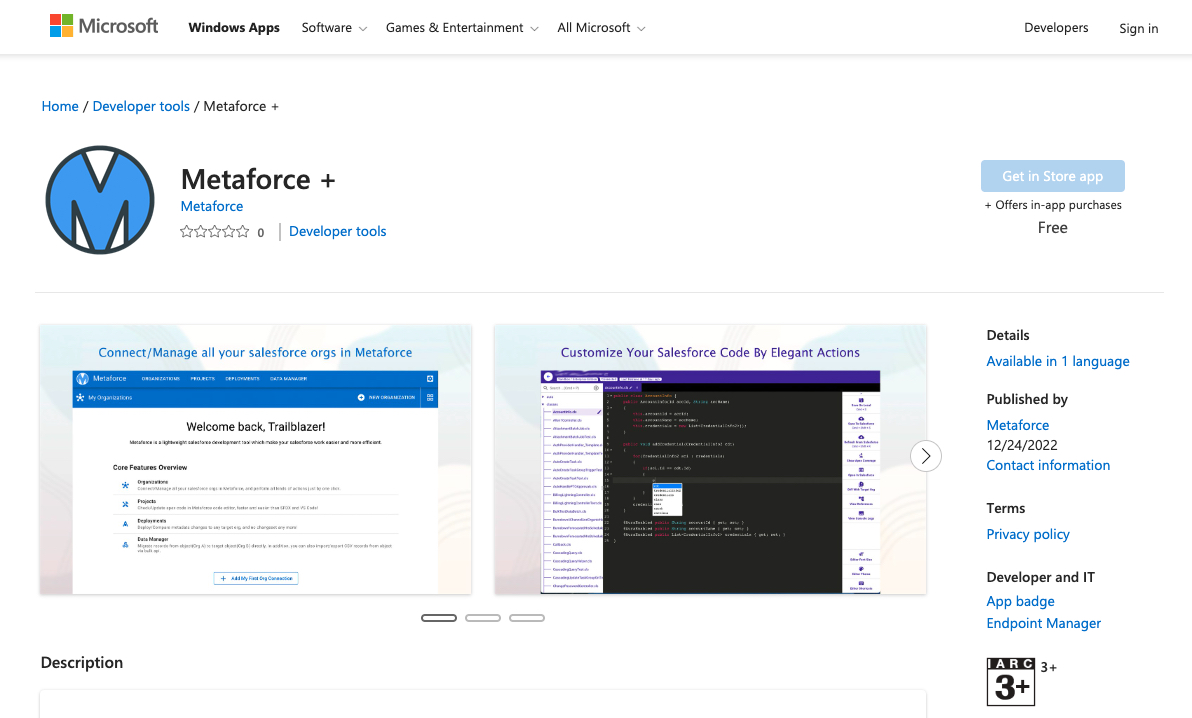Expand Games & Entertainment dropdown
Image resolution: width=1192 pixels, height=718 pixels.
(462, 27)
